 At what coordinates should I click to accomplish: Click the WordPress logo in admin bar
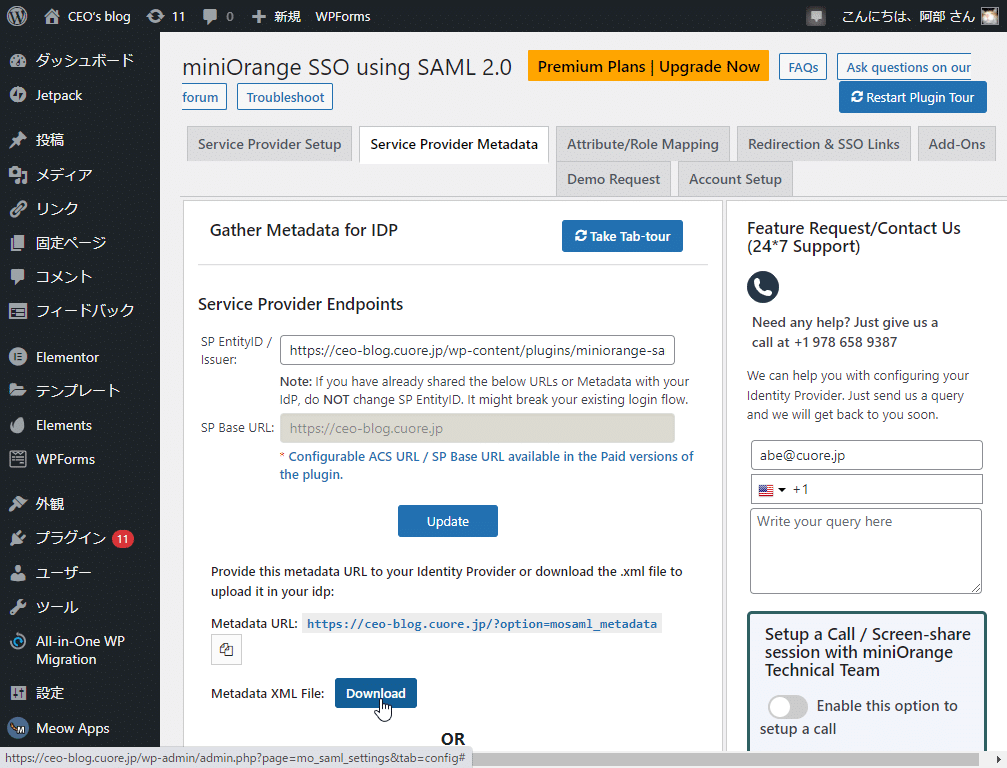(x=17, y=16)
